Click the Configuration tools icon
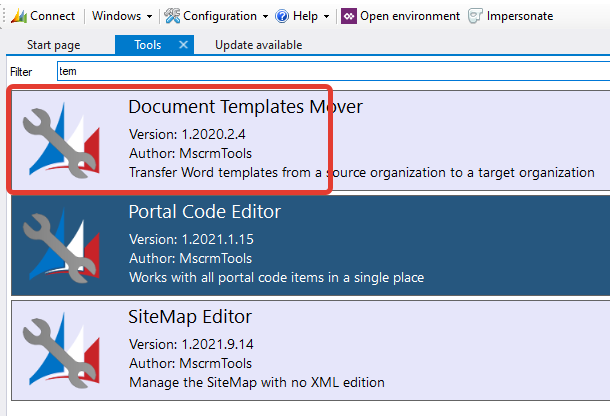 [x=172, y=16]
